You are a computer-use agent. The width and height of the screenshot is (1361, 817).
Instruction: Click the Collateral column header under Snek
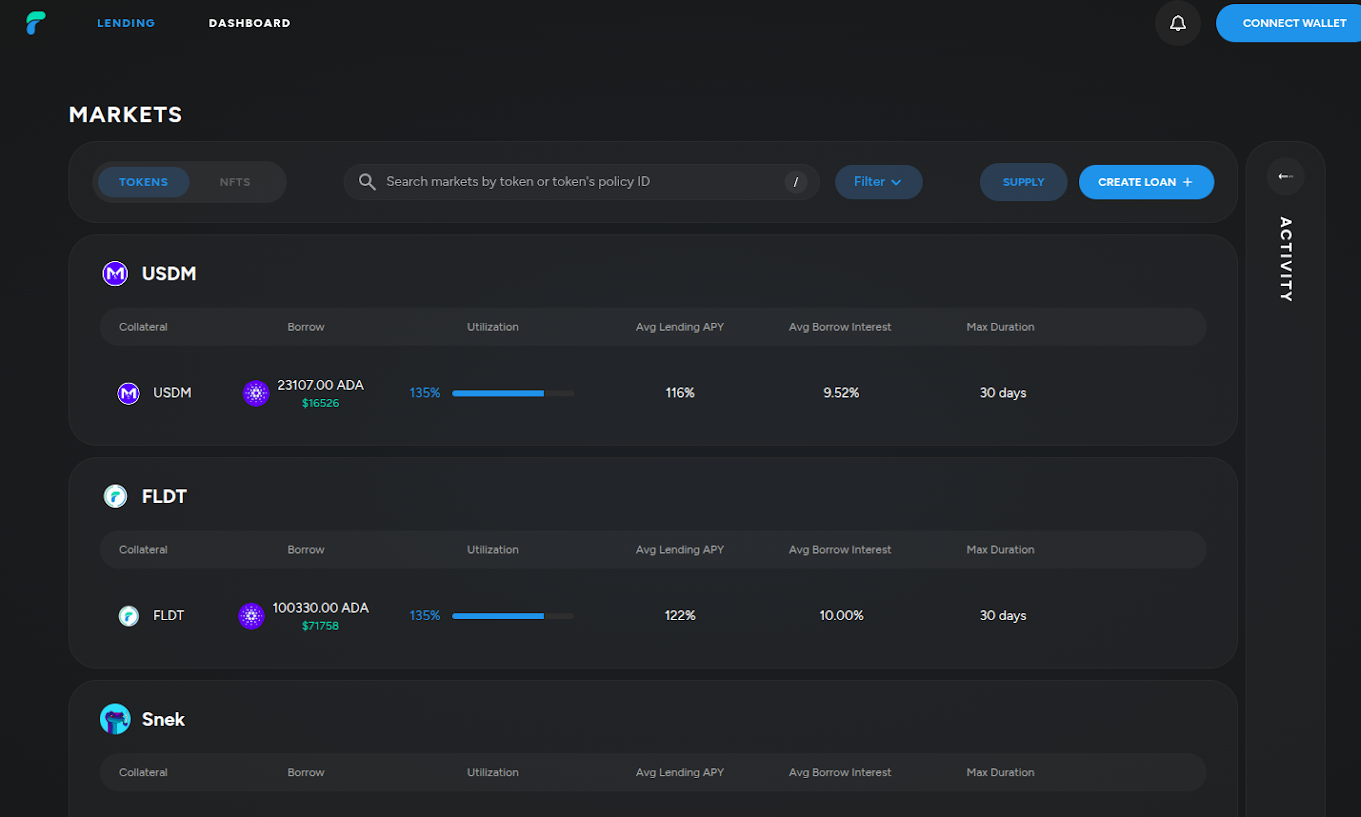[143, 773]
